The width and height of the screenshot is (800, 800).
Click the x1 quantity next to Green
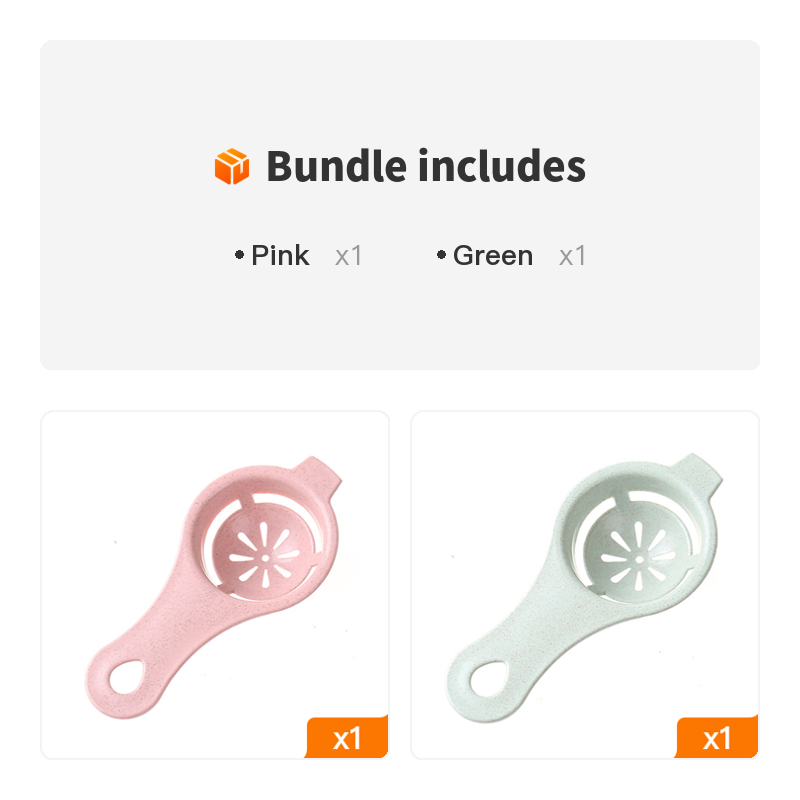coord(572,256)
